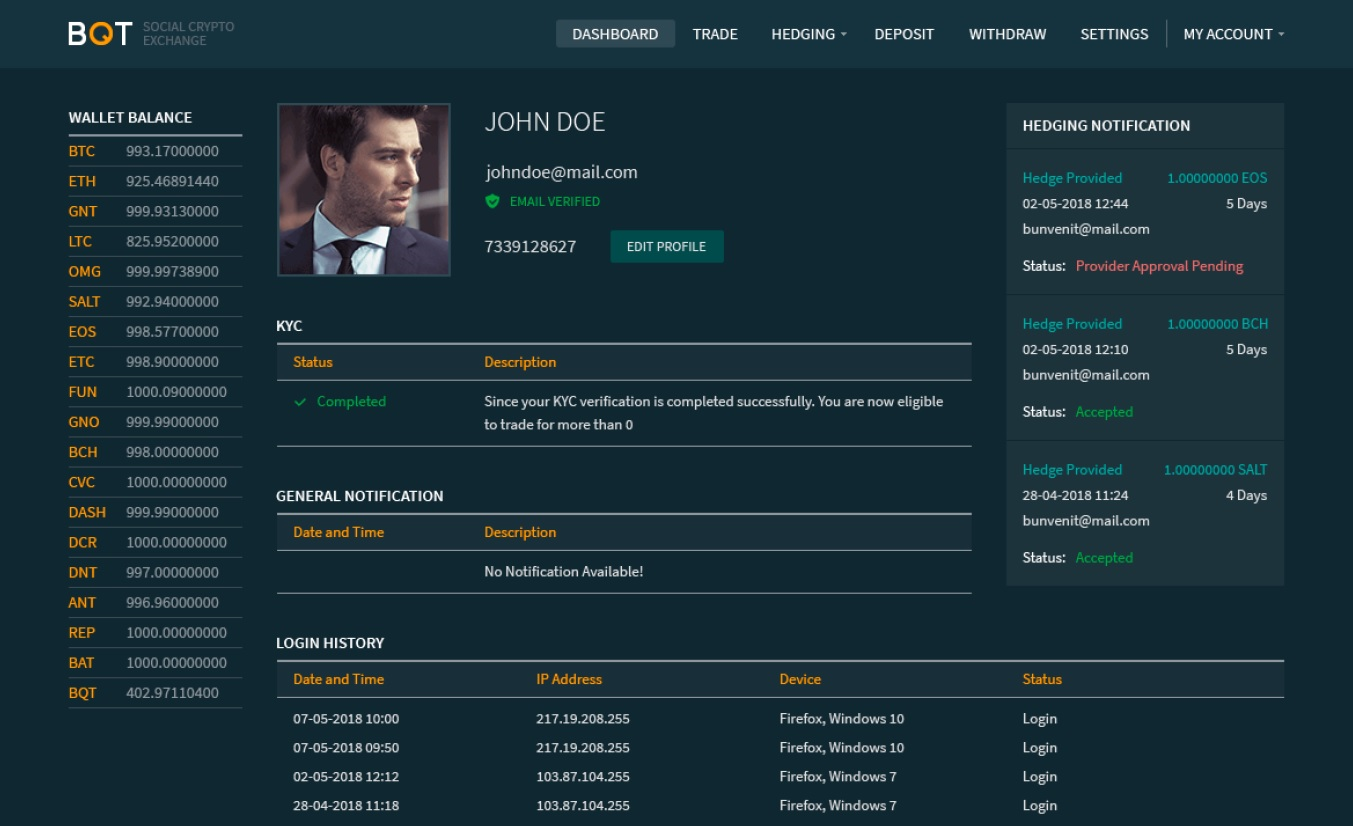
Task: Select the ETH wallet balance row
Action: (x=155, y=181)
